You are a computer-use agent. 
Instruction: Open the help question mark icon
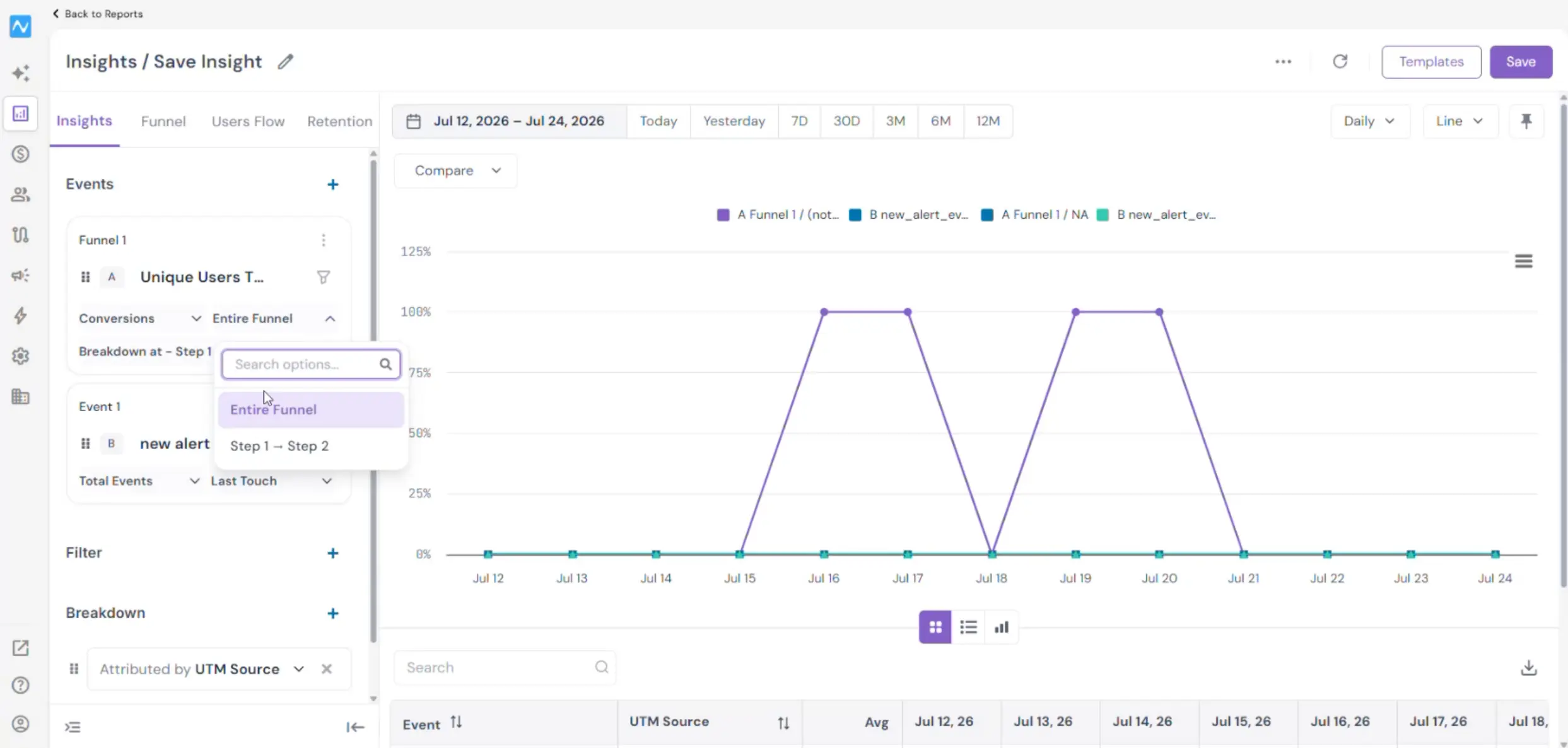tap(20, 685)
